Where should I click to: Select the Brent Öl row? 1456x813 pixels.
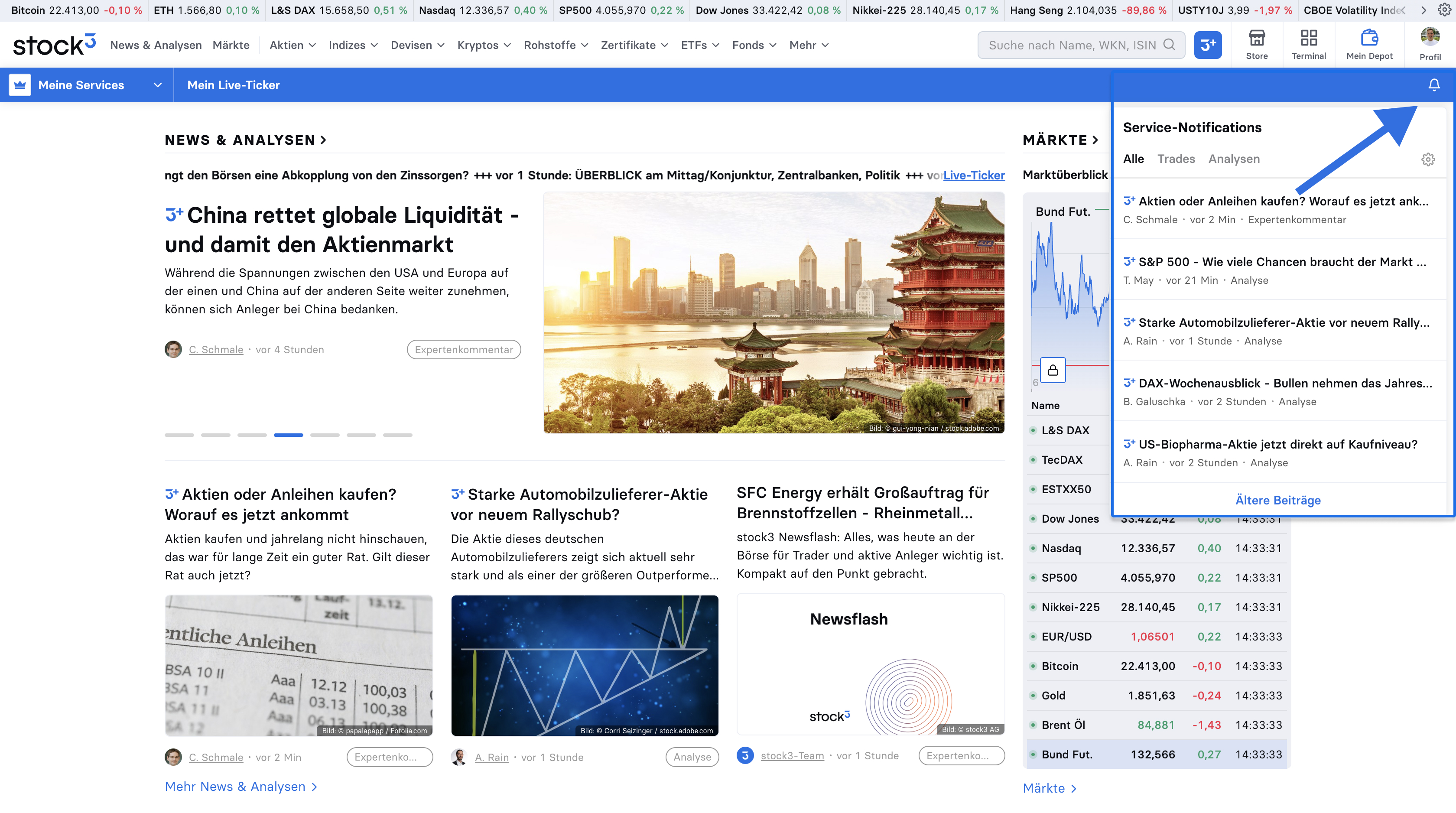[x=1157, y=725]
